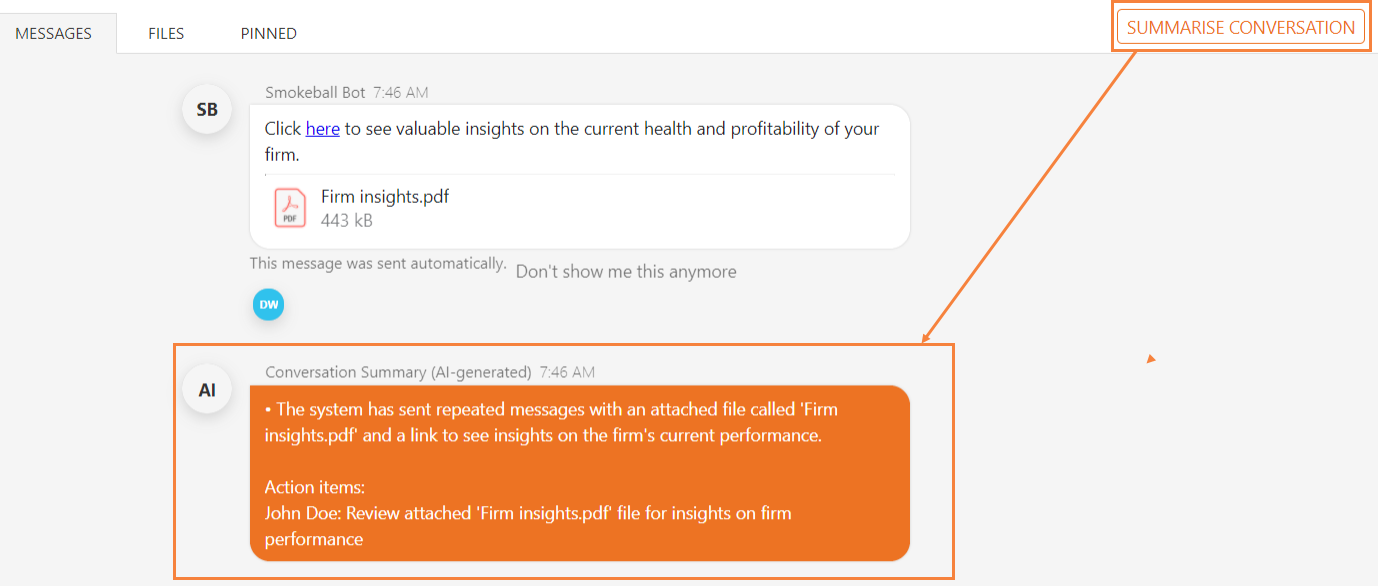Open the FILES tab
Viewport: 1378px width, 586px height.
tap(166, 33)
